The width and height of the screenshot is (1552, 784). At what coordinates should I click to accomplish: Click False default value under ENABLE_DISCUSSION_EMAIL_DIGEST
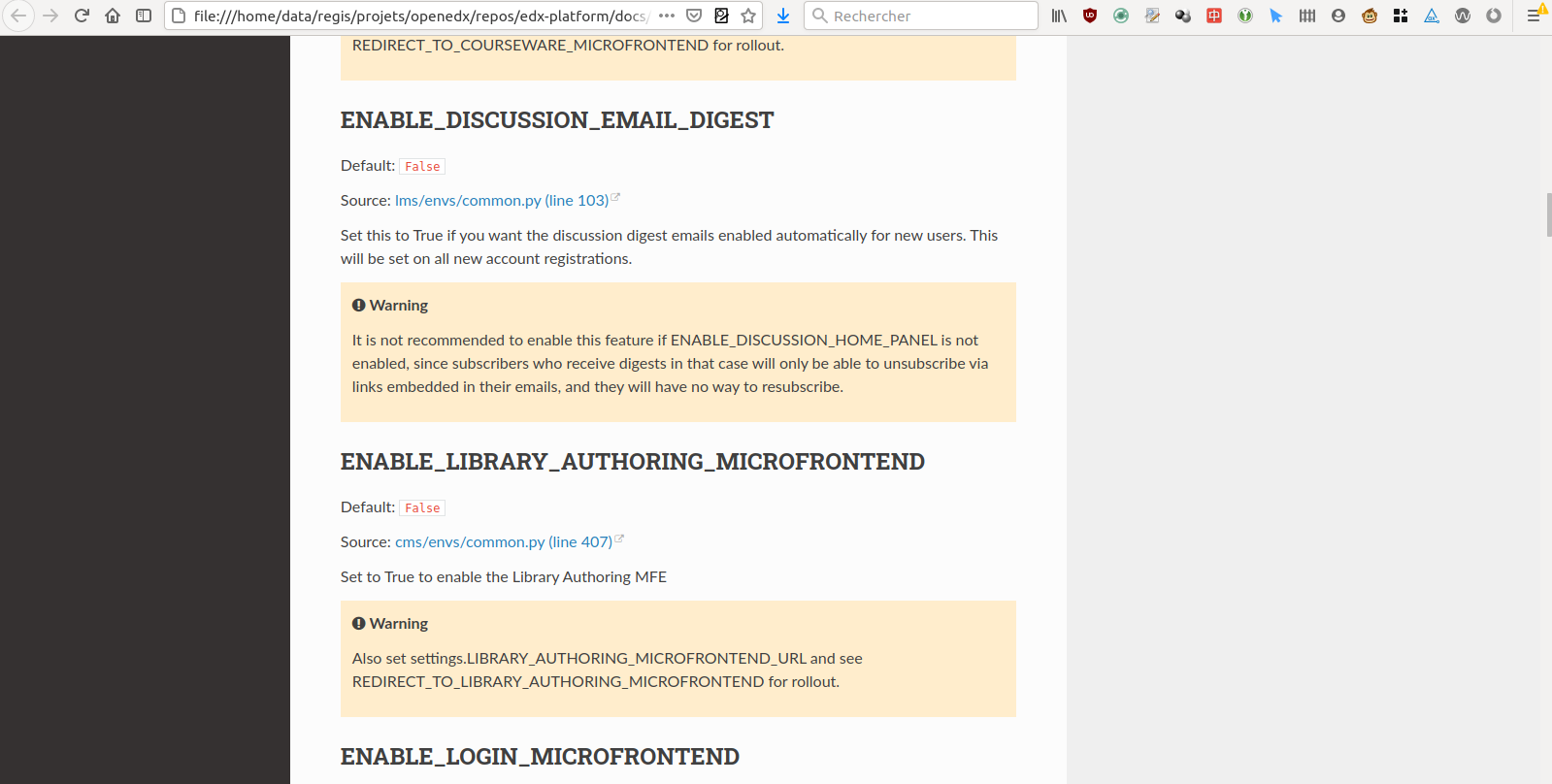[422, 166]
